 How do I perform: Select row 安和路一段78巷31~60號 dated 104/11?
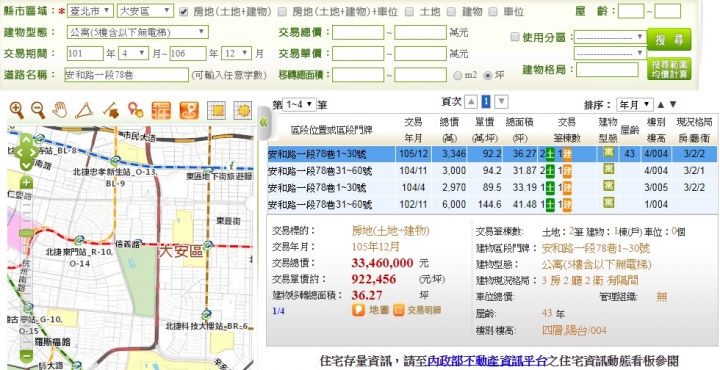tap(492, 171)
